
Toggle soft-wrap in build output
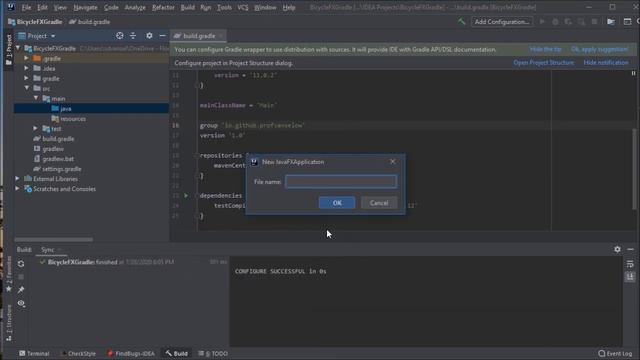coord(630,264)
